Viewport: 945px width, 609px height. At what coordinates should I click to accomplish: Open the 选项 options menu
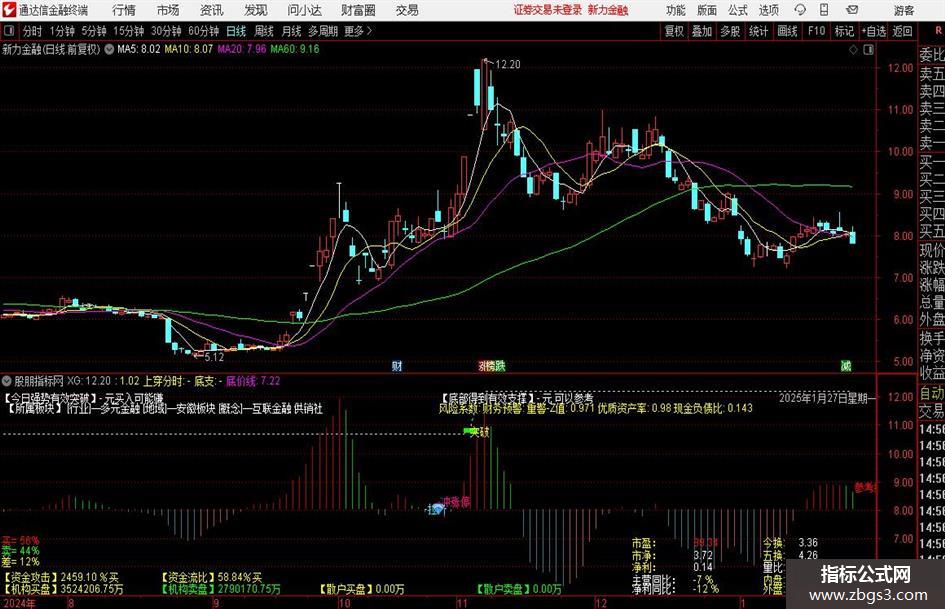[x=768, y=10]
